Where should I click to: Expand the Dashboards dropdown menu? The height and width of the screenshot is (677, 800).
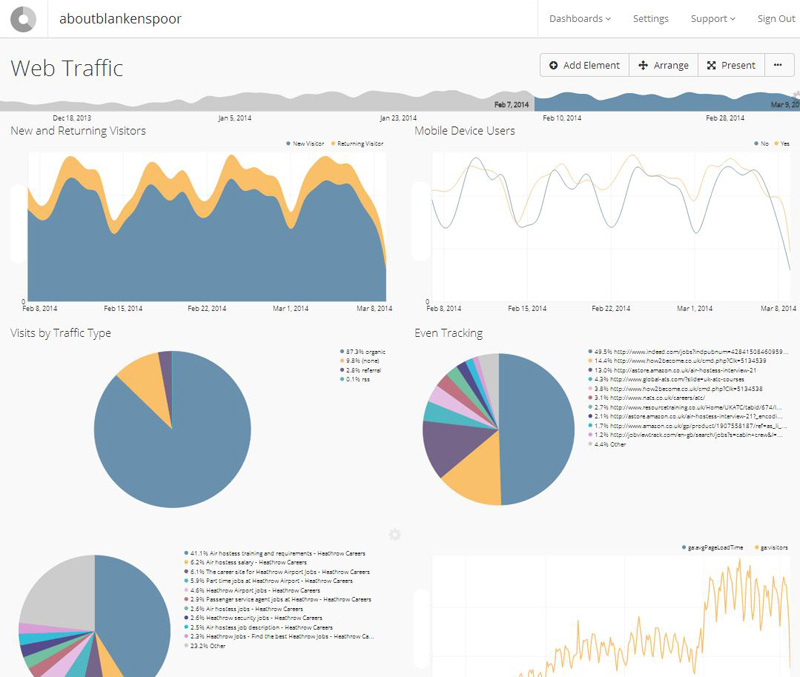point(580,19)
